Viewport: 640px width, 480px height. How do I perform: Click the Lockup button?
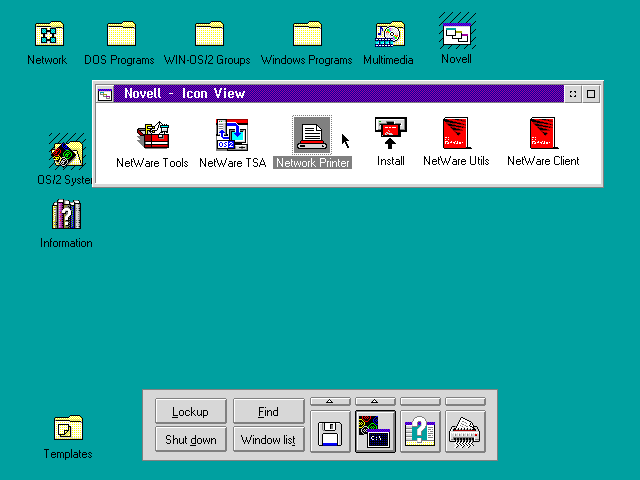191,411
